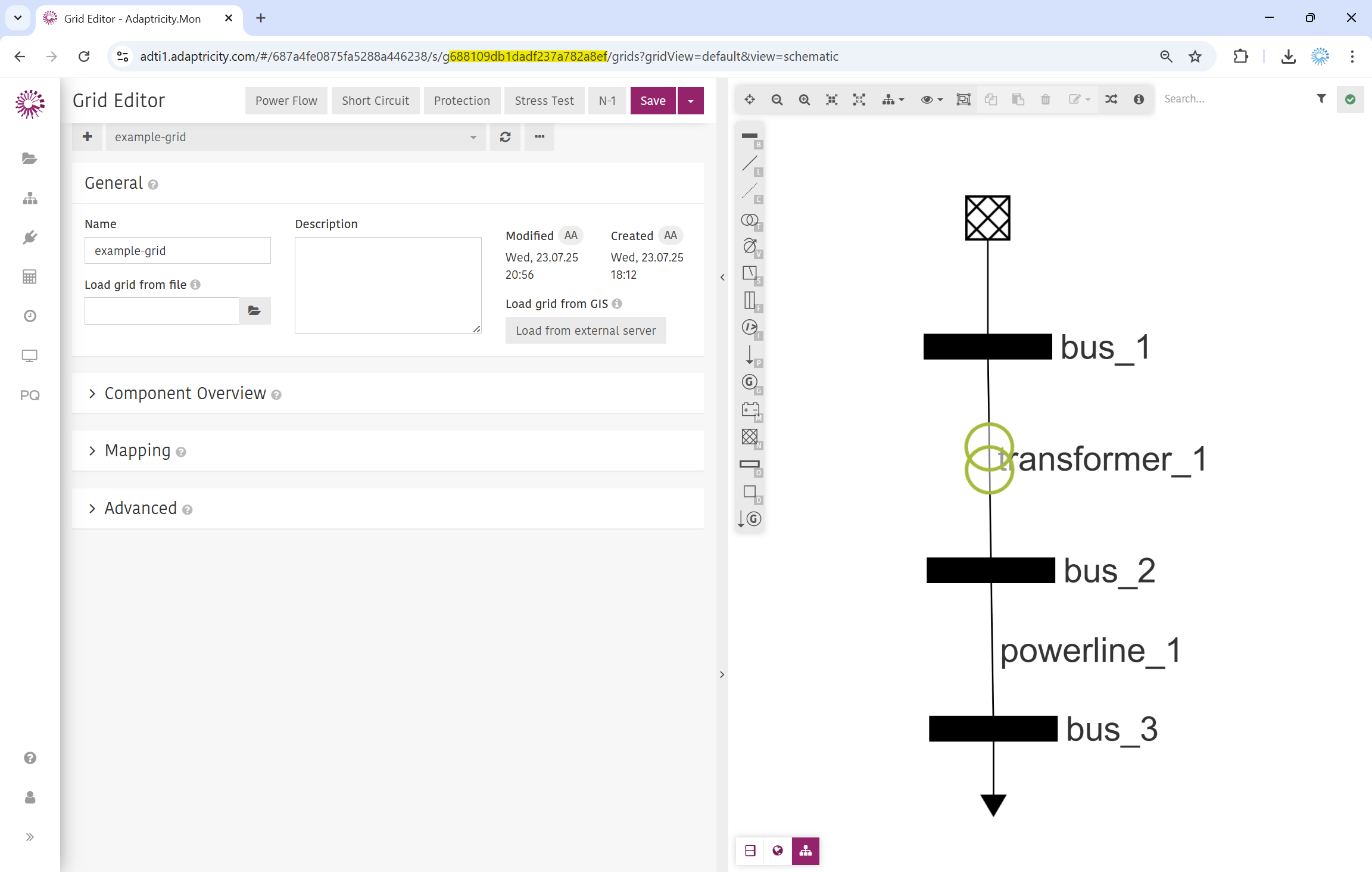Expand the Component Overview section
The height and width of the screenshot is (872, 1372).
click(x=185, y=394)
